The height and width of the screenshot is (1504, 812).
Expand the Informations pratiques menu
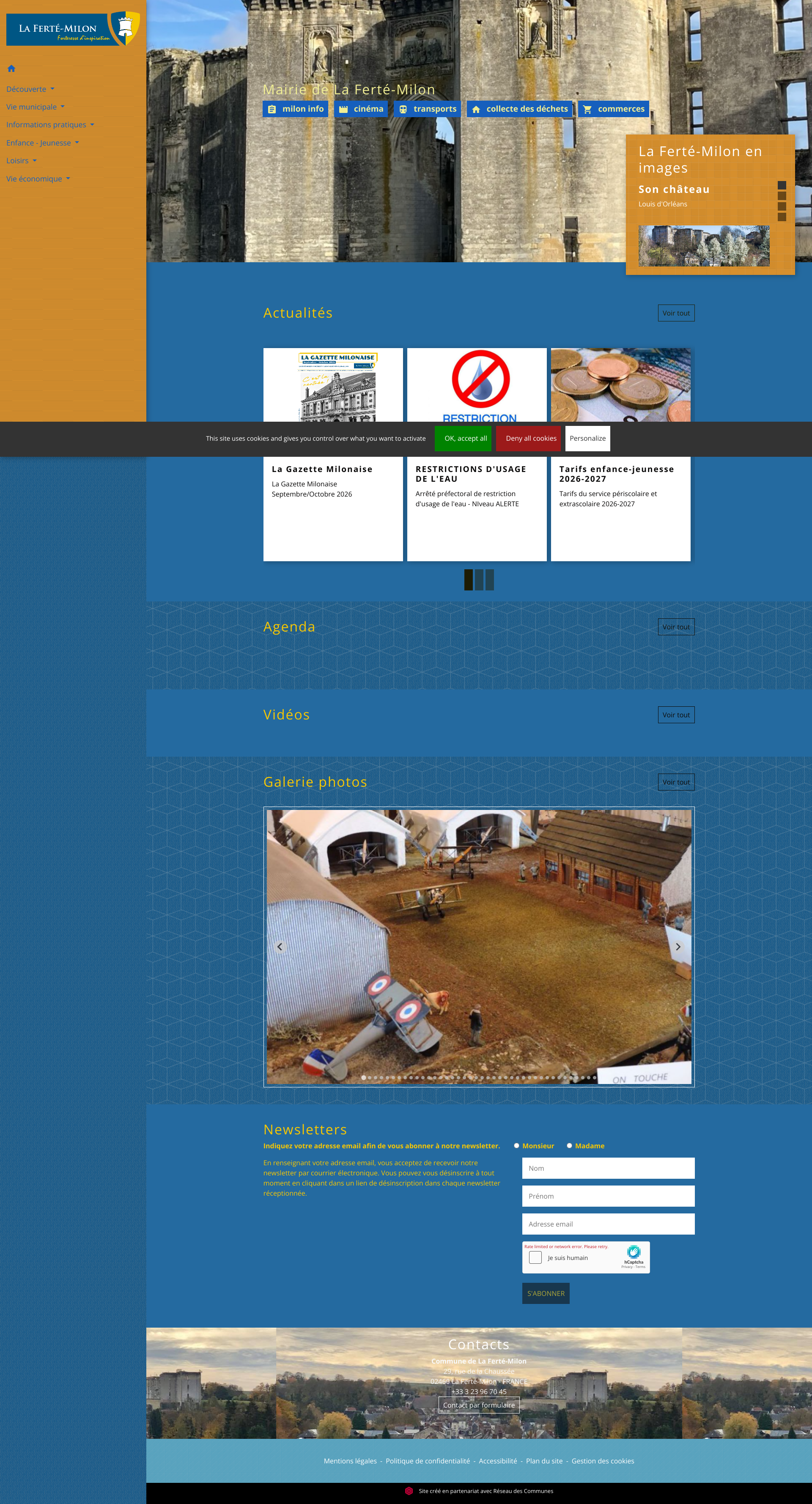point(50,125)
